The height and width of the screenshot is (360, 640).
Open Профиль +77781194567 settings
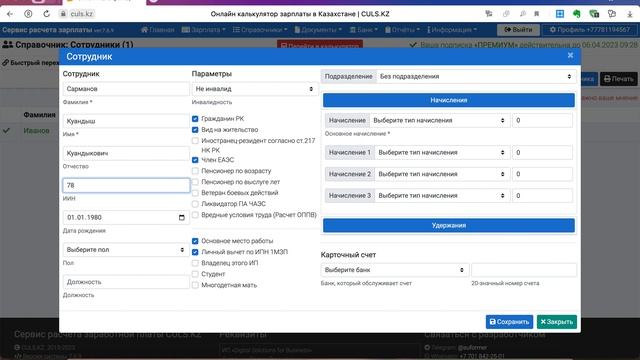pyautogui.click(x=590, y=30)
